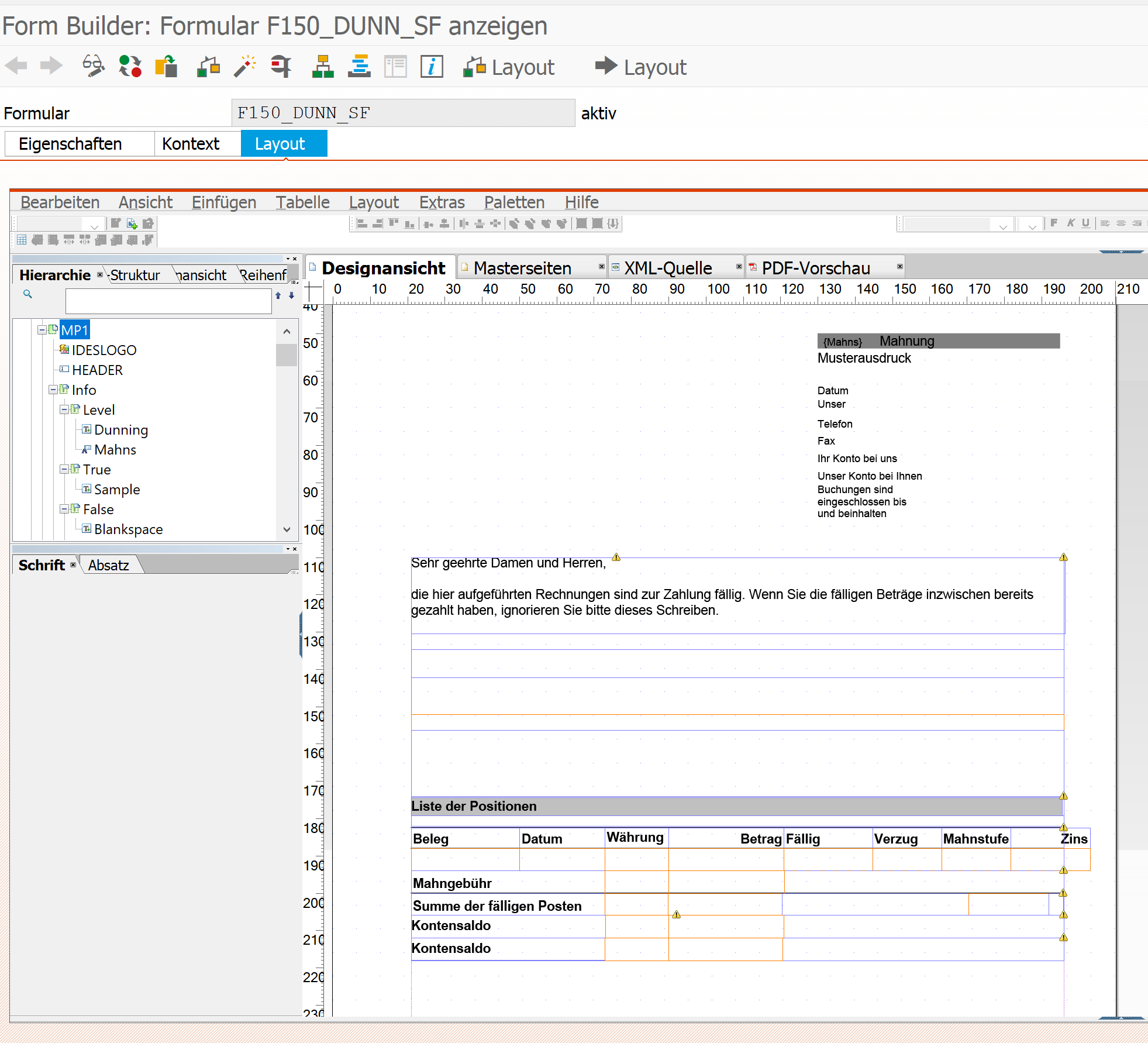This screenshot has height=1043, width=1148.
Task: Click the hierarchy search magnifier icon
Action: click(x=27, y=294)
